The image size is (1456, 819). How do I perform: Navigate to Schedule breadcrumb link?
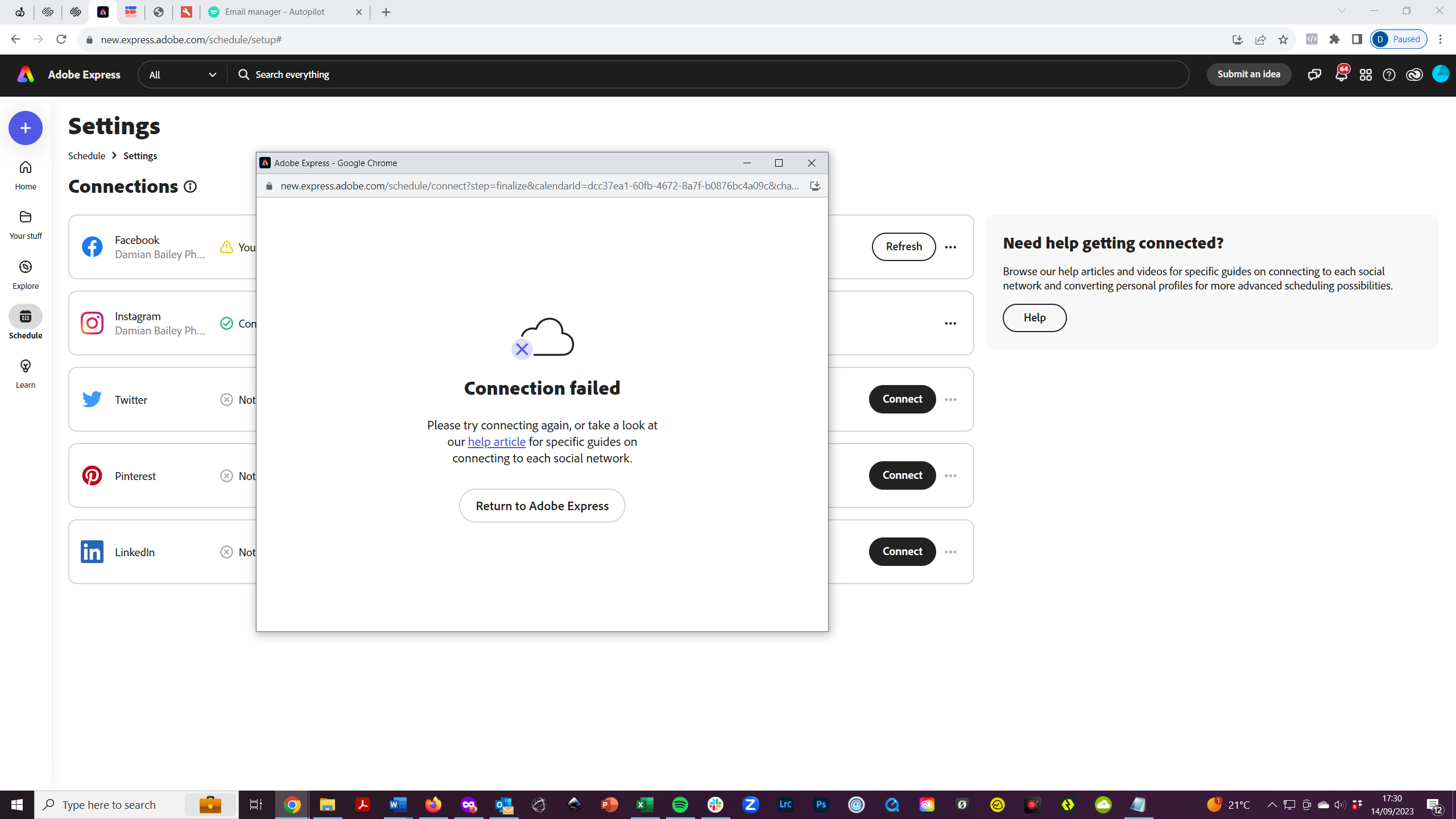pos(86,156)
